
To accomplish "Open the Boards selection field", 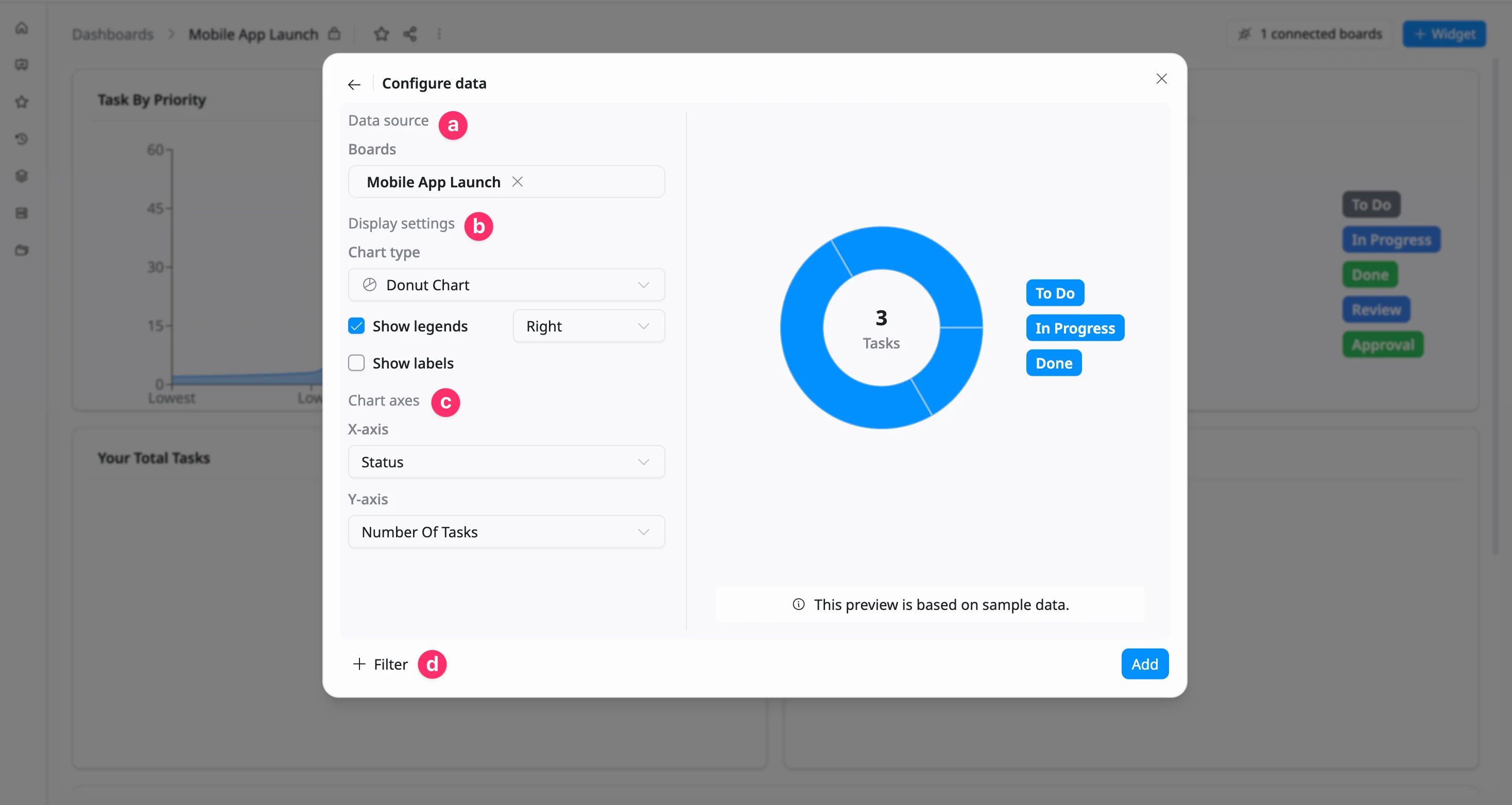I will coord(506,182).
